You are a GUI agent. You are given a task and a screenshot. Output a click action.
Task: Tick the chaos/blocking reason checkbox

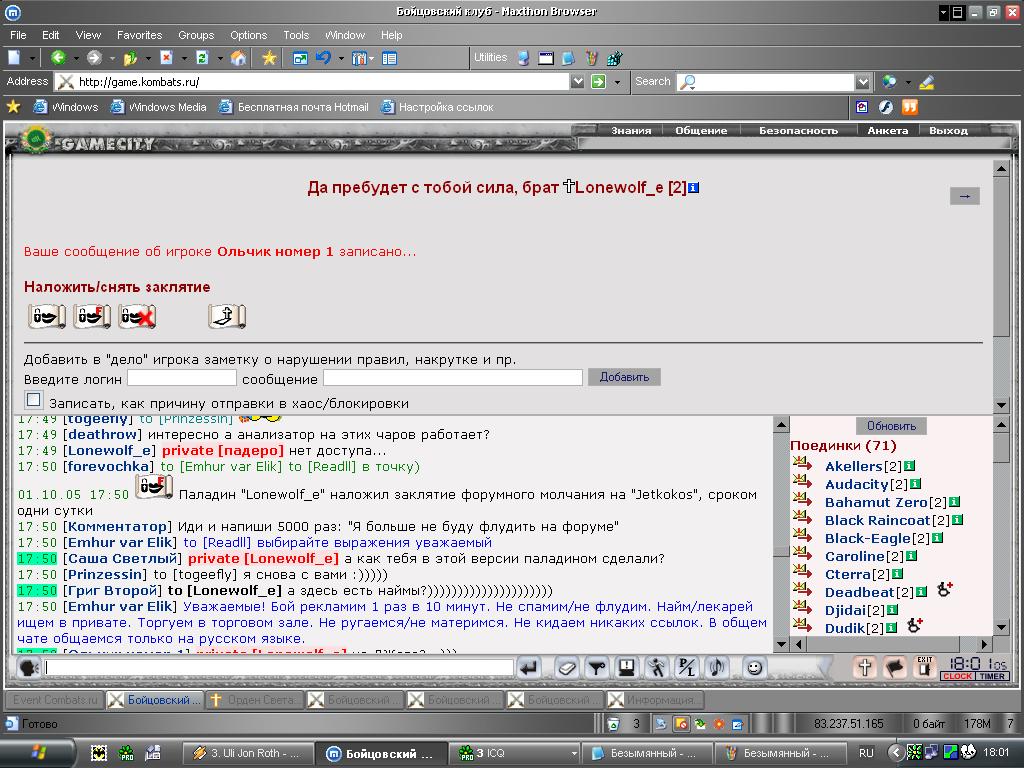(33, 400)
